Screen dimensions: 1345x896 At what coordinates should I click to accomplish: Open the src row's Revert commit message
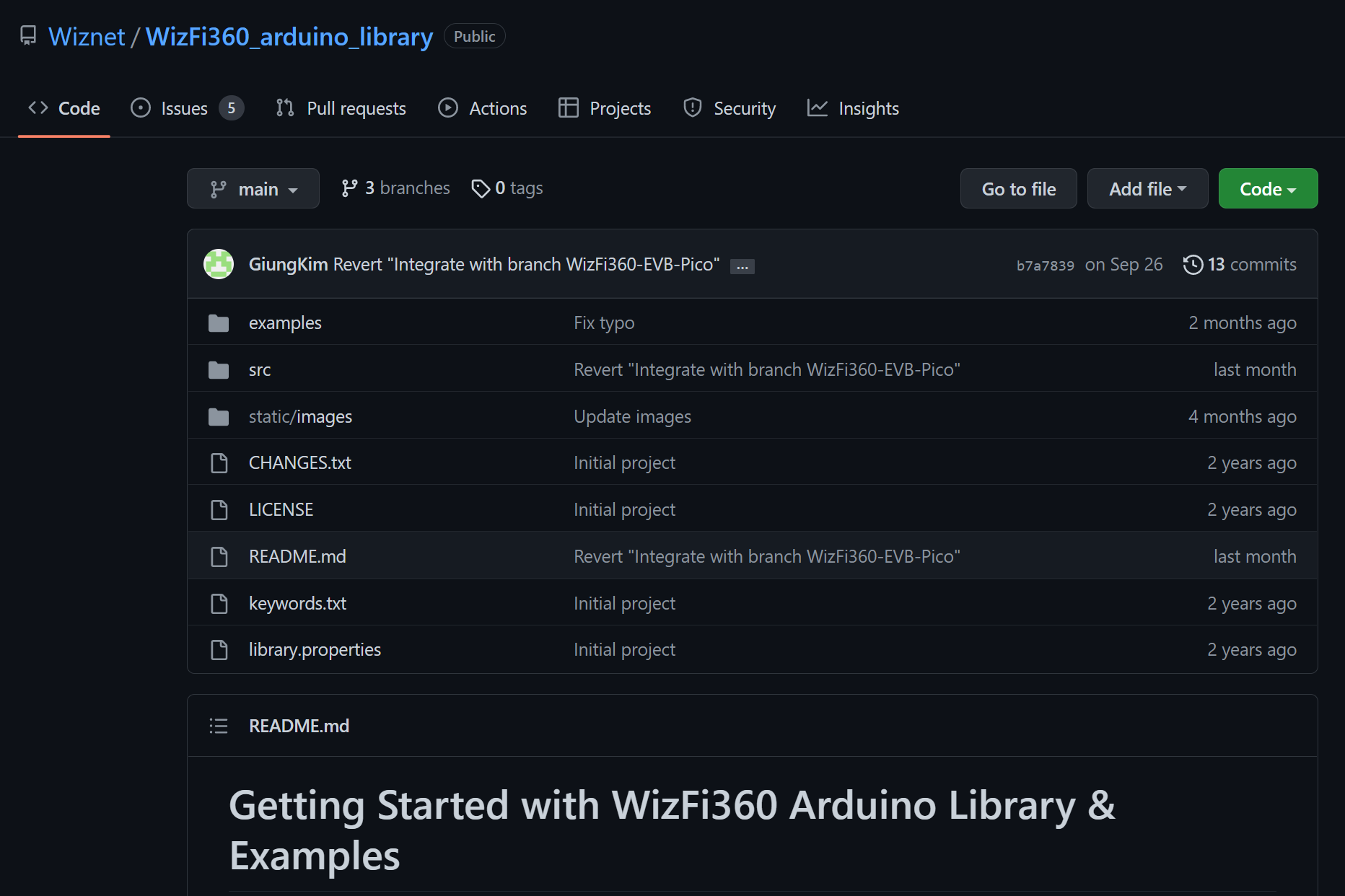pyautogui.click(x=767, y=370)
